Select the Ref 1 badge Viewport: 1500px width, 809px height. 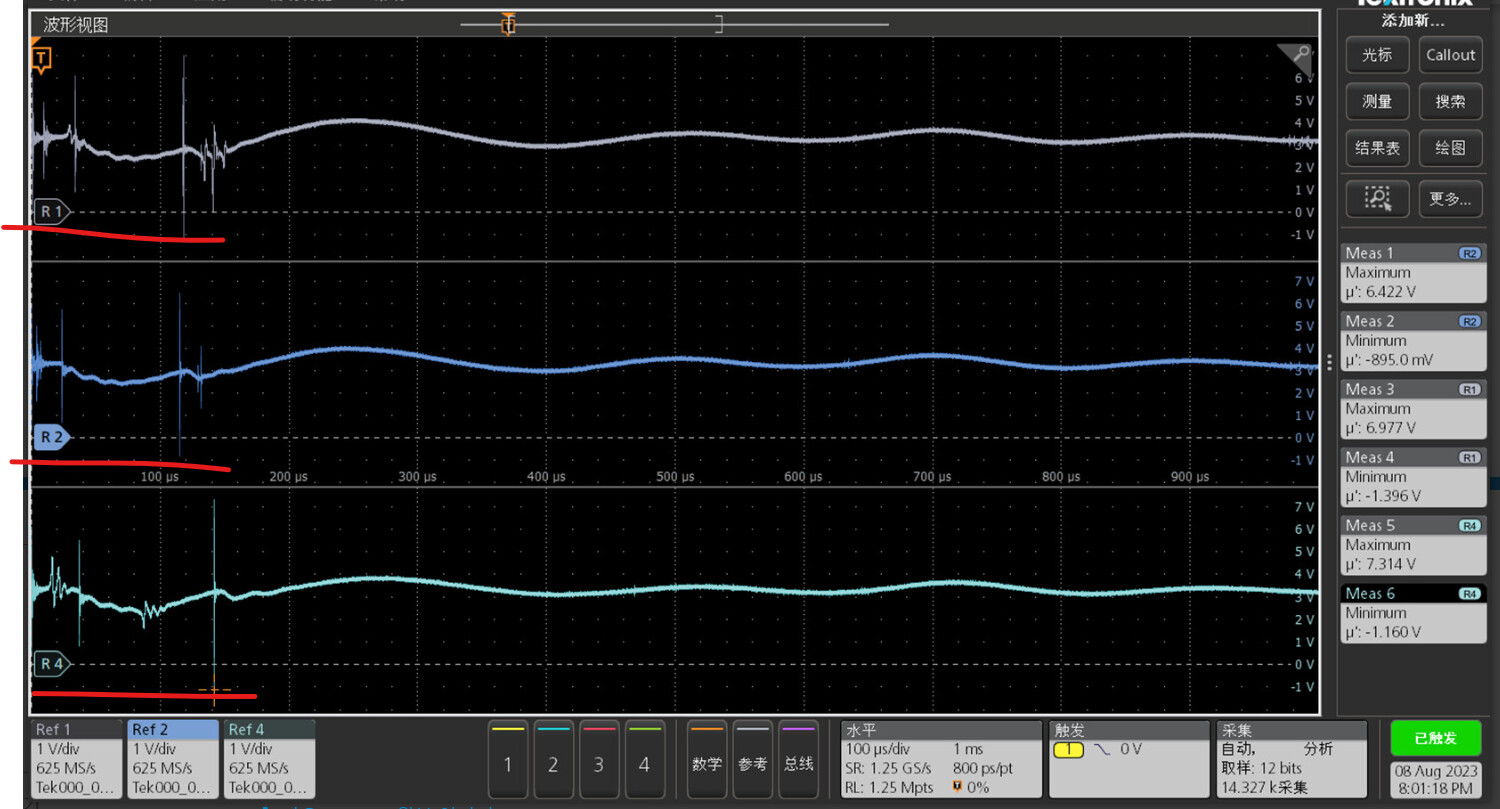pos(75,759)
